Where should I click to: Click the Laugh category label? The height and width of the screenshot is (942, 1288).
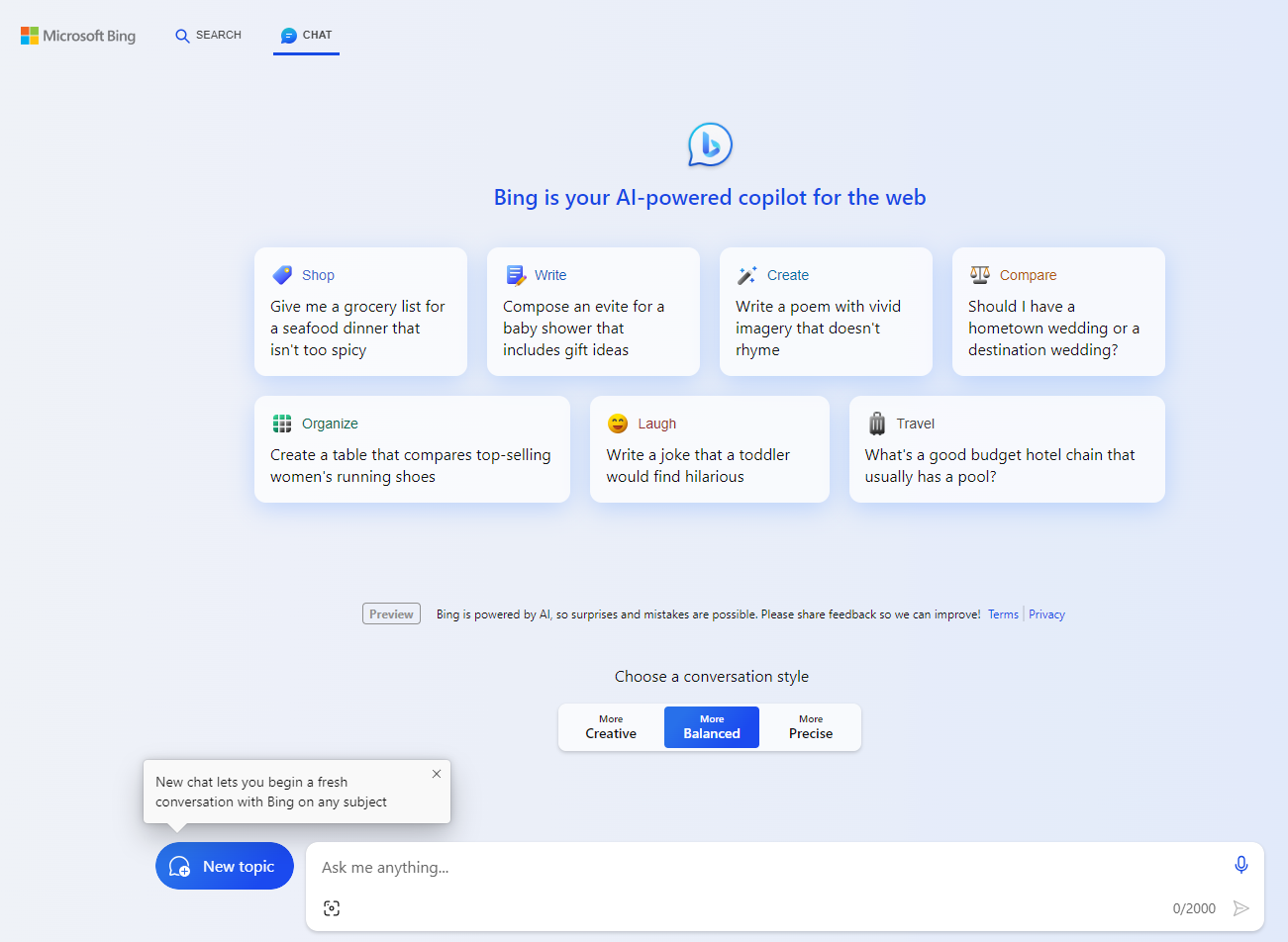(657, 424)
